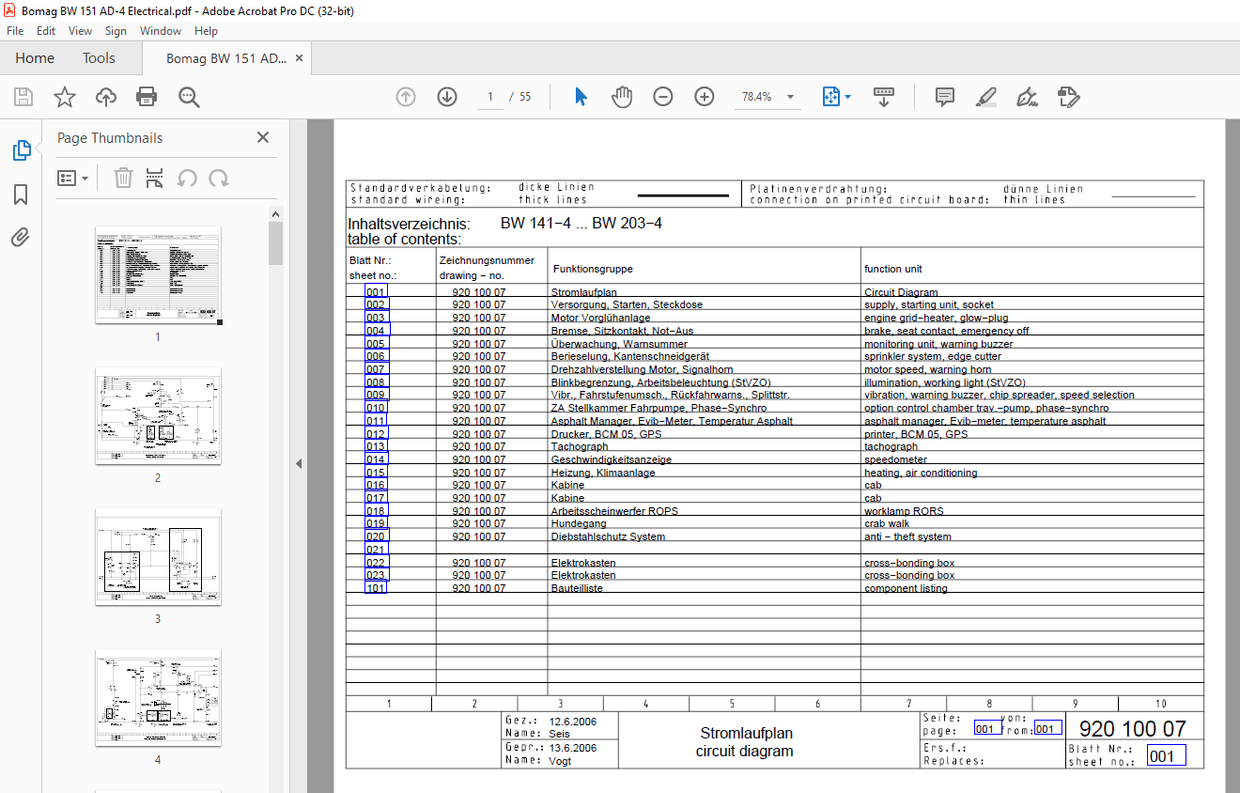Image resolution: width=1240 pixels, height=793 pixels.
Task: Toggle the Page Thumbnails panel icon
Action: point(21,151)
